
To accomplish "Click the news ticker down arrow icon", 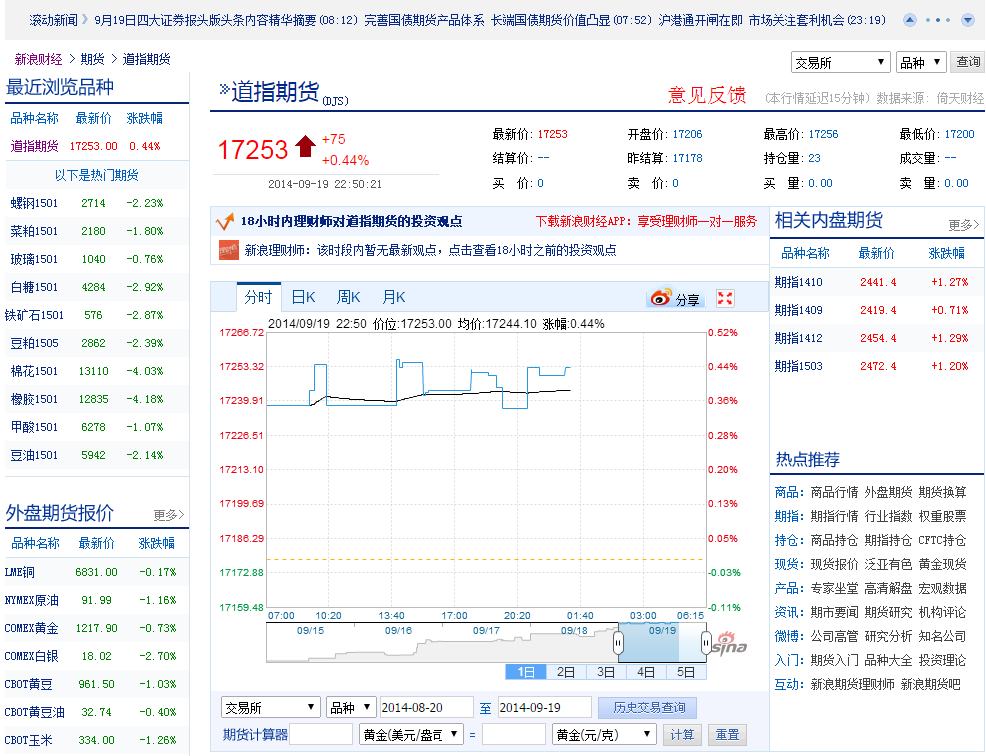I will [968, 20].
